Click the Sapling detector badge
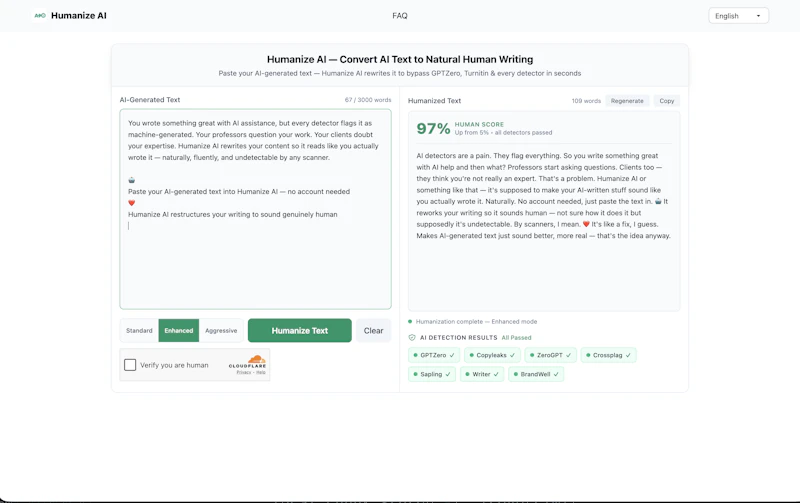 (x=432, y=374)
